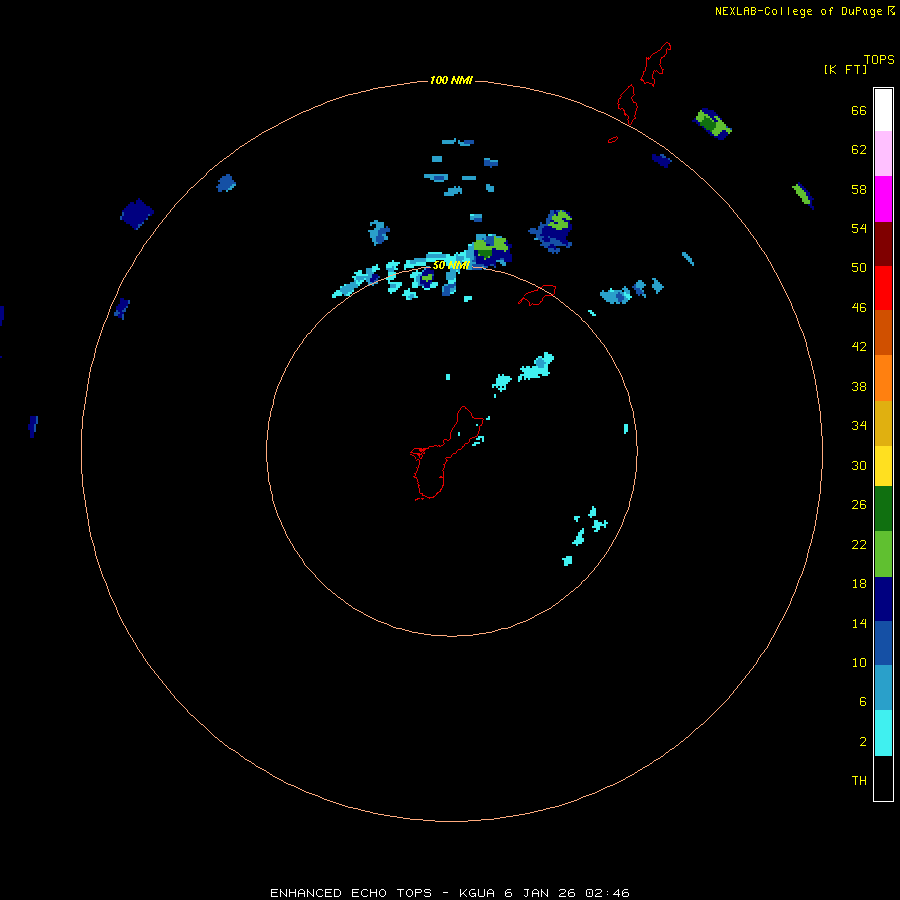Click the 100 NMI range ring label
The width and height of the screenshot is (900, 900).
click(x=451, y=80)
